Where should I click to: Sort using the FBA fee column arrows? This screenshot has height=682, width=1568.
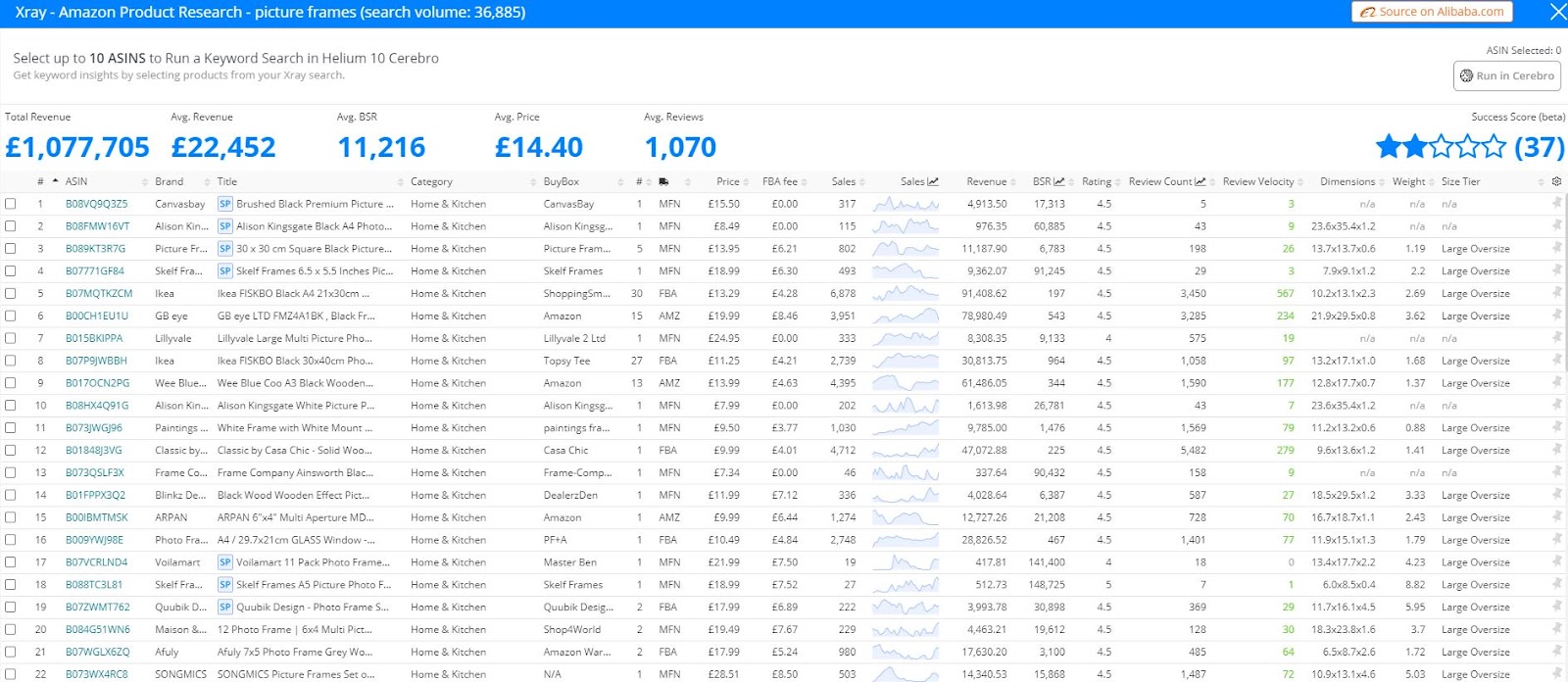pyautogui.click(x=805, y=181)
